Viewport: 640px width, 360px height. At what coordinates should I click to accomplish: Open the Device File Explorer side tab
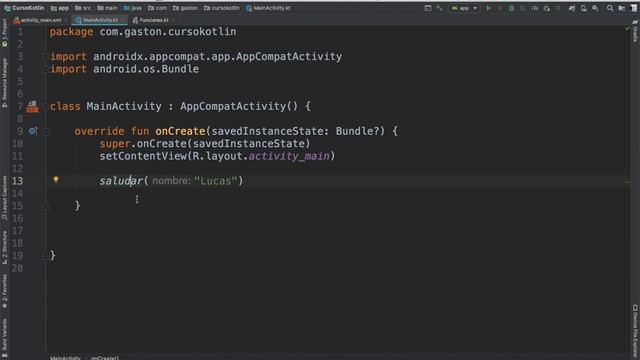pyautogui.click(x=635, y=330)
